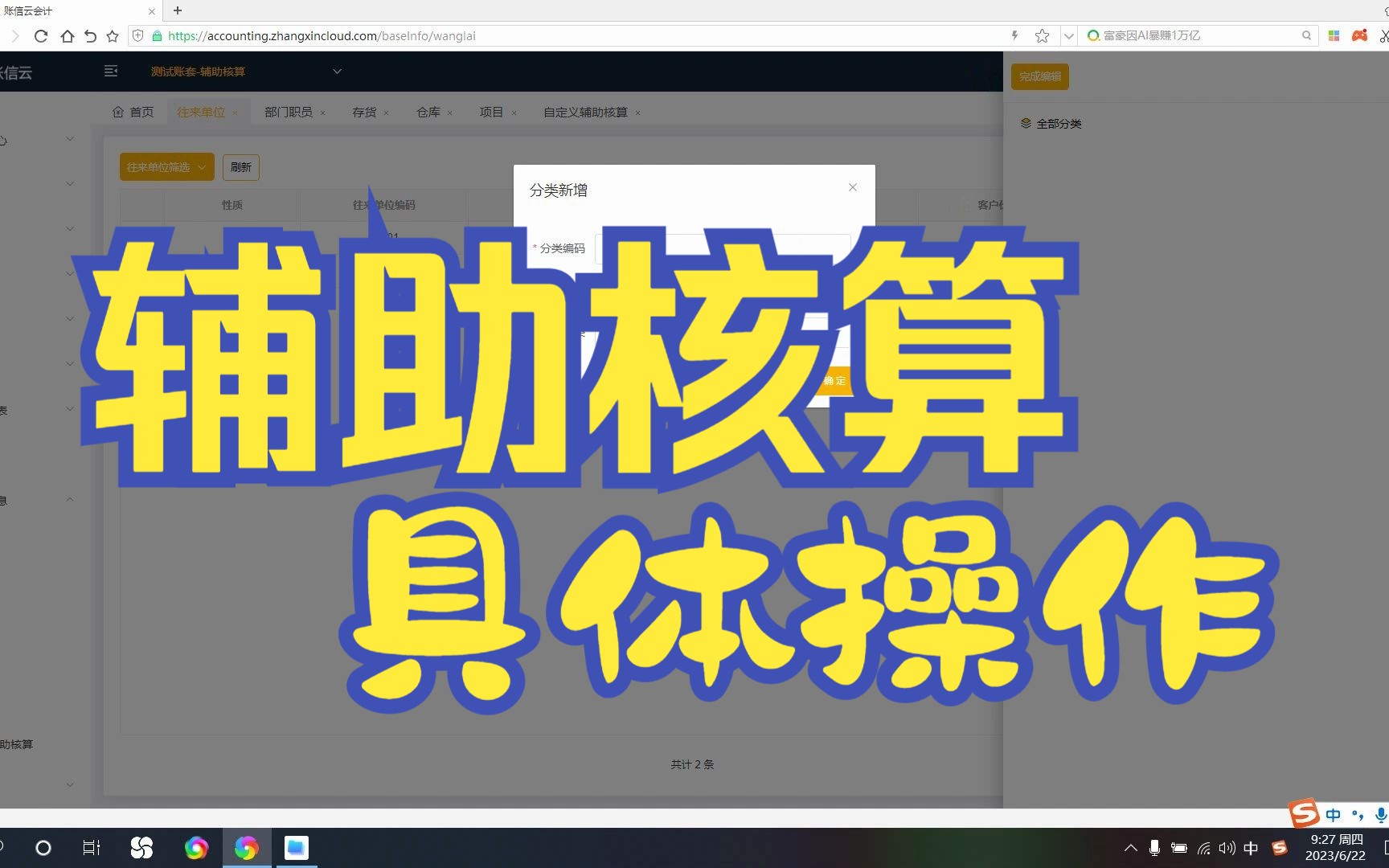This screenshot has width=1389, height=868.
Task: Click the Sogou input icon in system tray
Action: click(1279, 847)
